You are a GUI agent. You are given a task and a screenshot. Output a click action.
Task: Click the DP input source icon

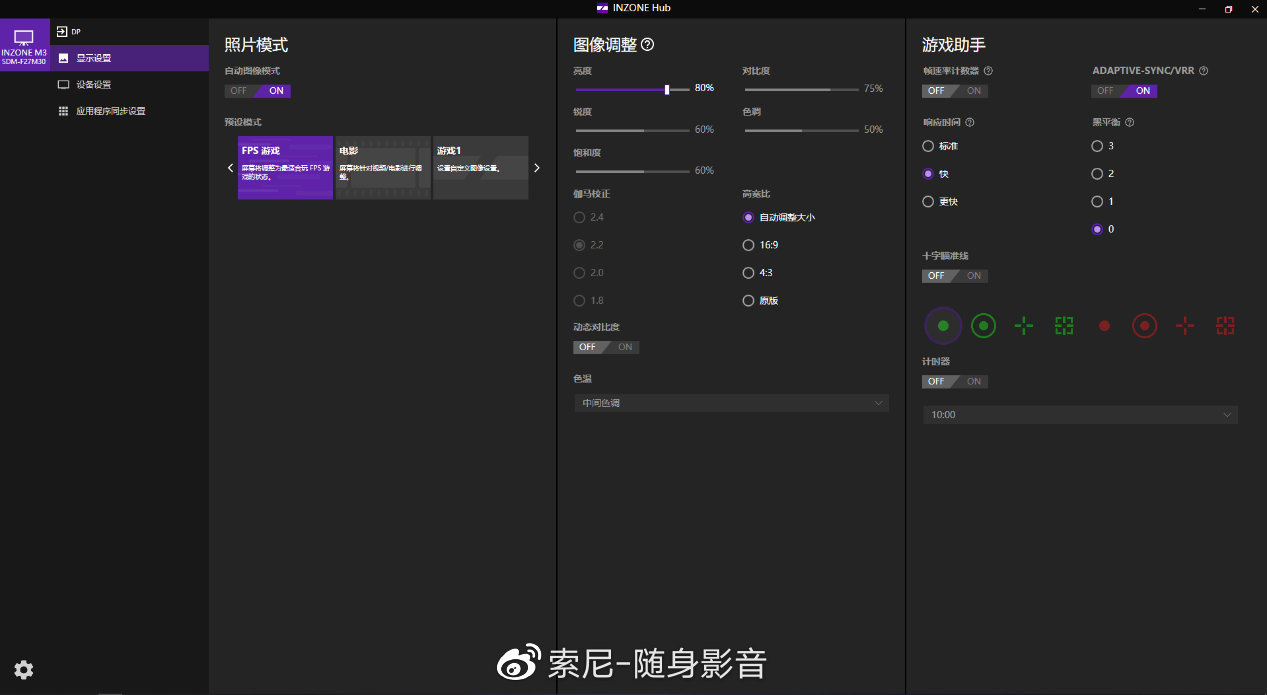(x=62, y=32)
